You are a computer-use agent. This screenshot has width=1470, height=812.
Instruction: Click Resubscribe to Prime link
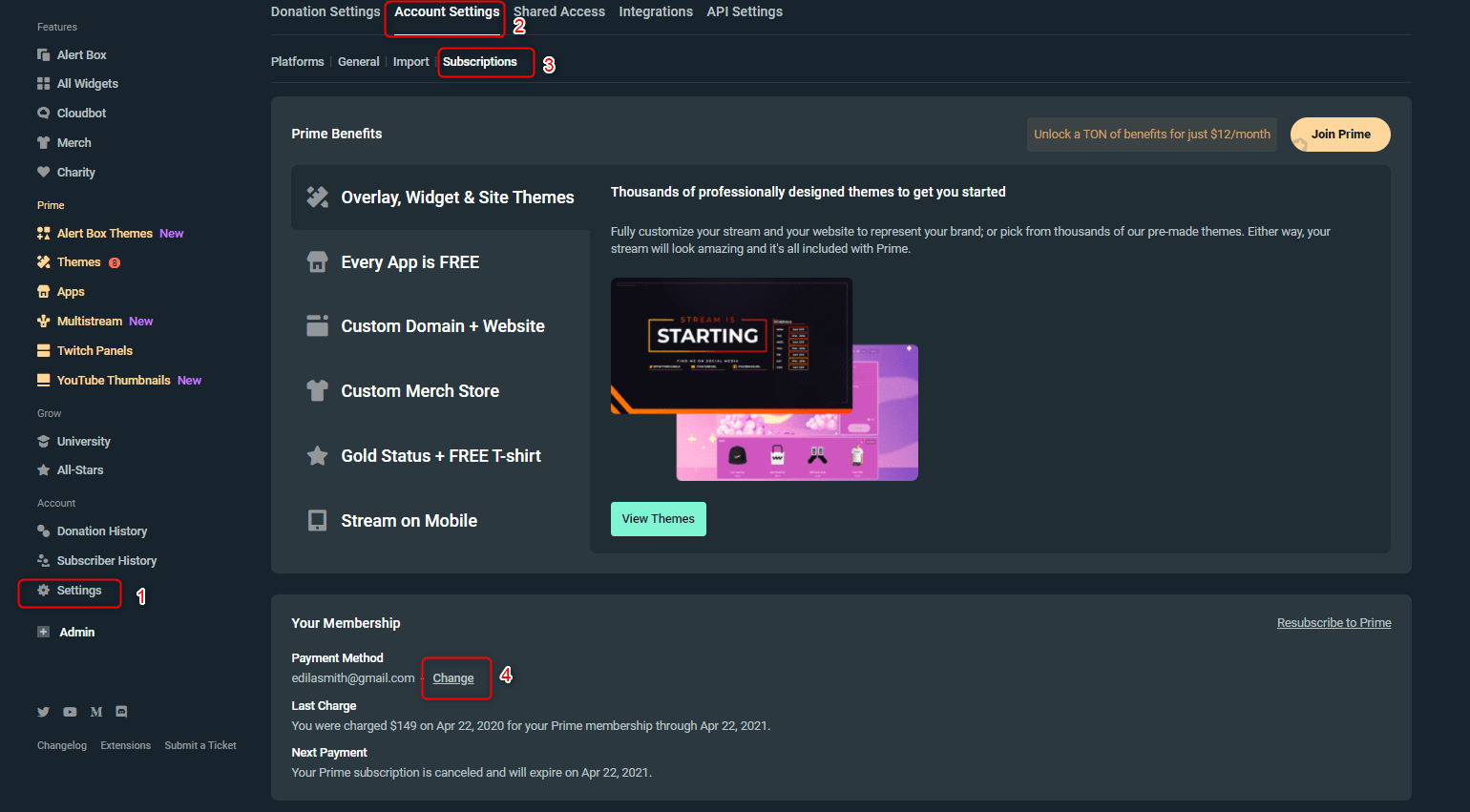[x=1334, y=623]
